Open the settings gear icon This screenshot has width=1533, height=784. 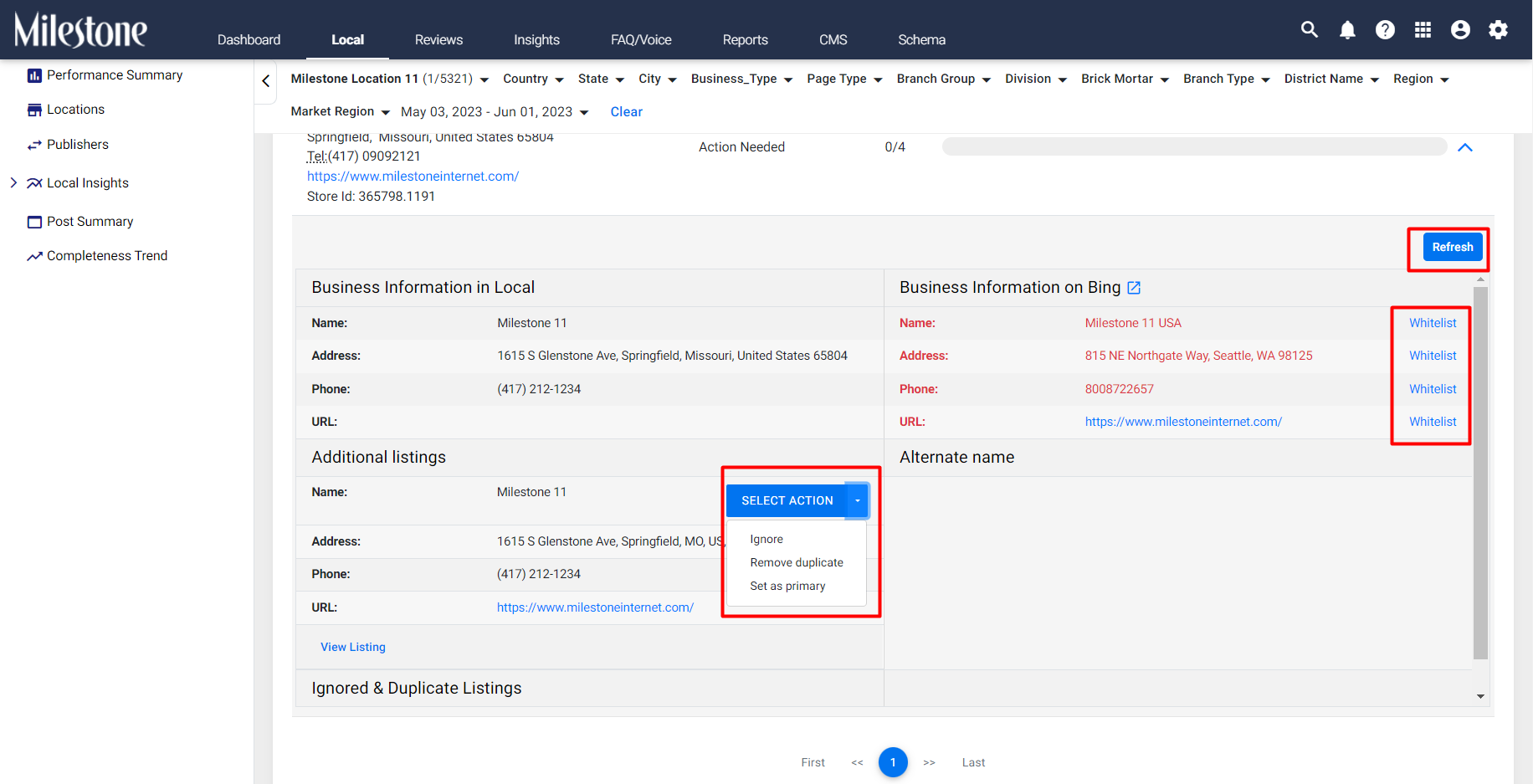tap(1498, 30)
